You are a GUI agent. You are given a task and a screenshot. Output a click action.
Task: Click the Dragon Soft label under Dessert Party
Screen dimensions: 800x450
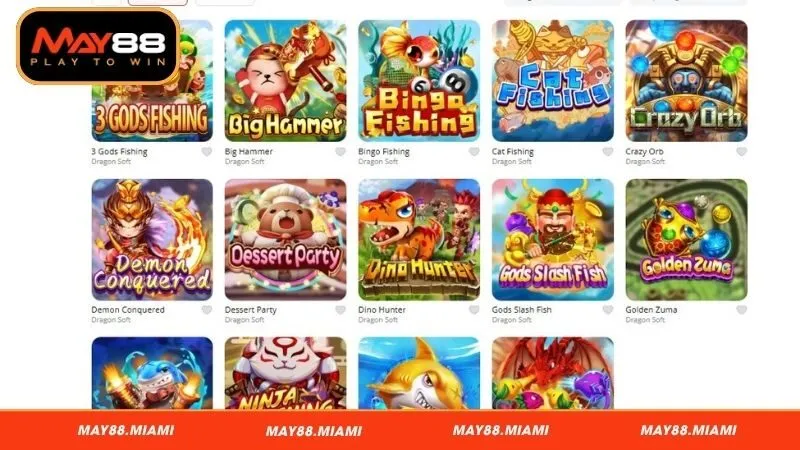(244, 320)
